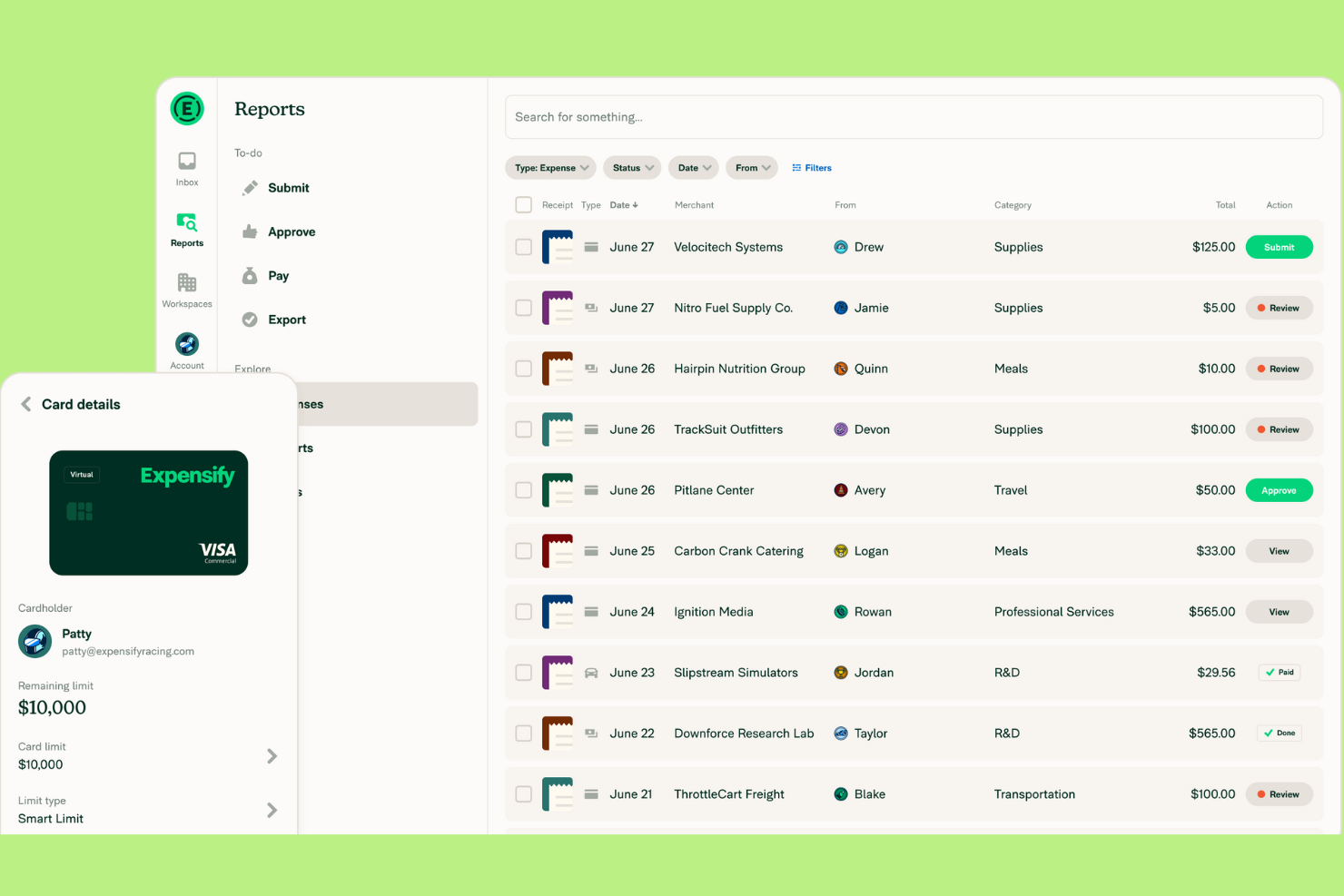Screen dimensions: 1344x896
Task: Open the Filters panel
Action: [x=811, y=167]
